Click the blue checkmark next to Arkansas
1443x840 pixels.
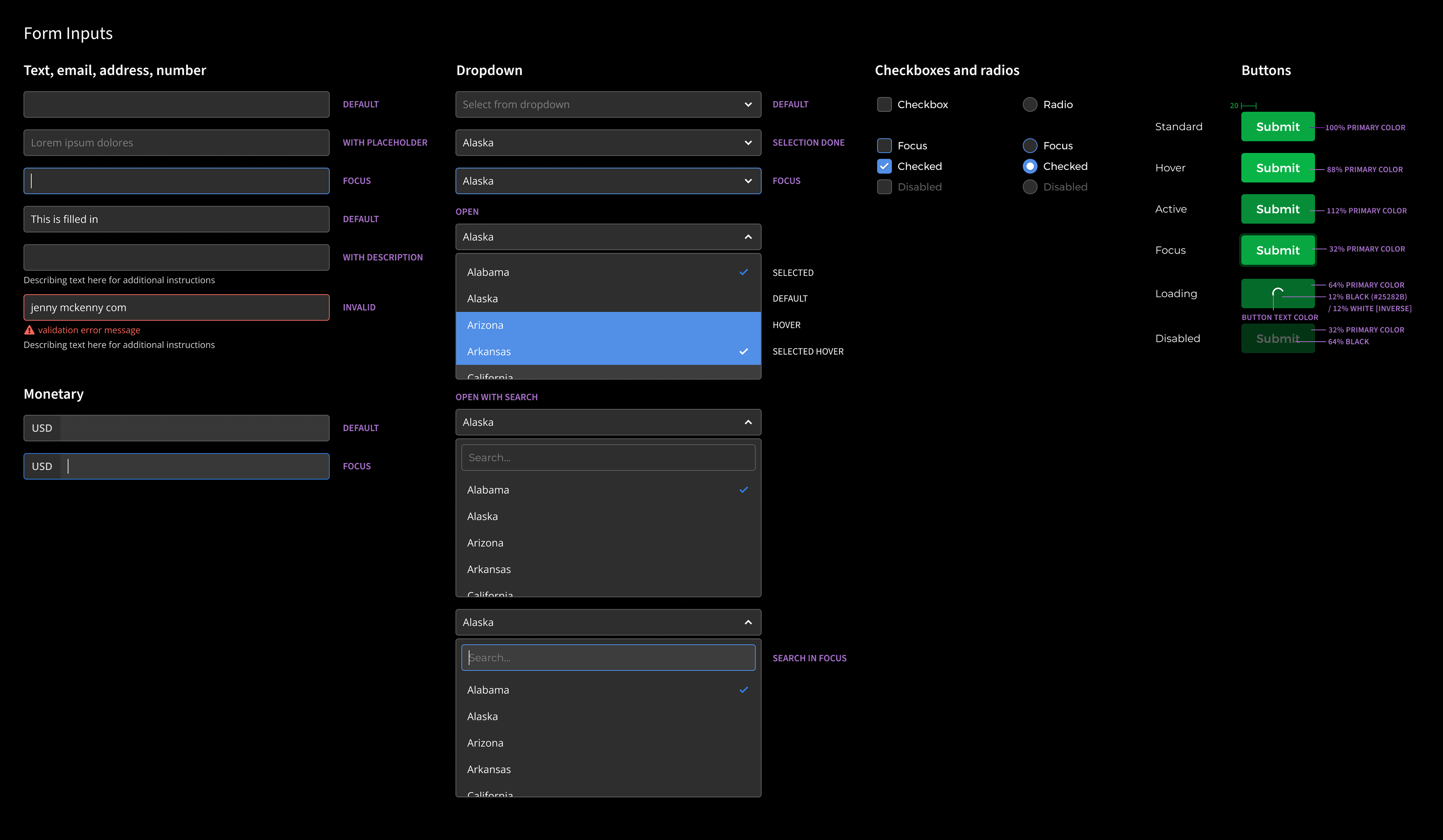743,352
